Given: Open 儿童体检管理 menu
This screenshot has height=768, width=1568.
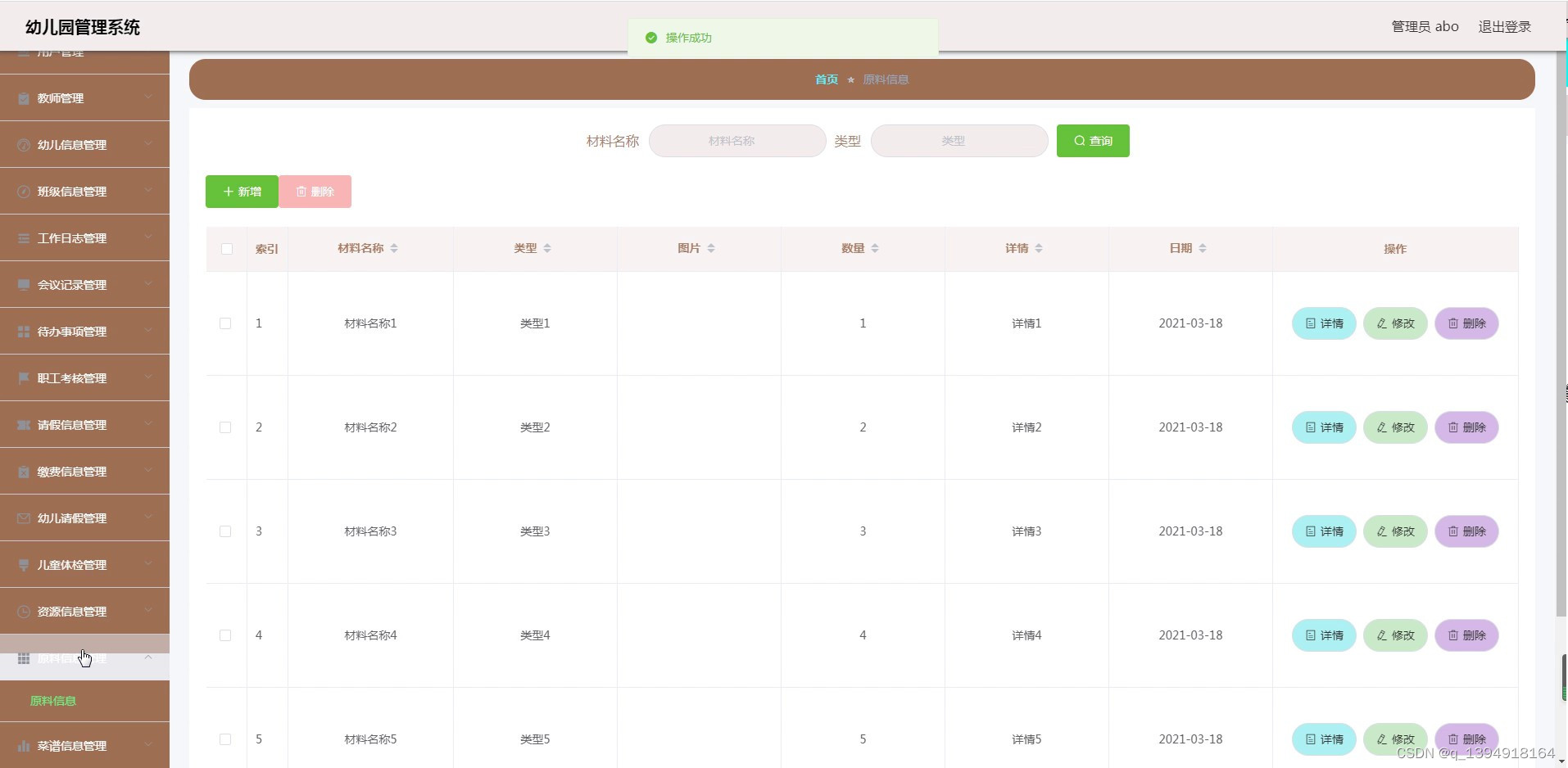Looking at the screenshot, I should 84,565.
